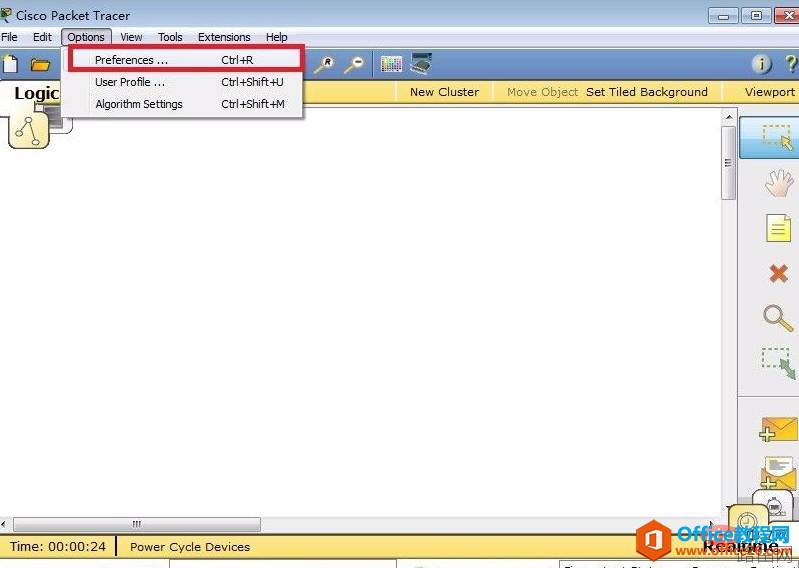Click the Logical workspace label

coord(37,93)
